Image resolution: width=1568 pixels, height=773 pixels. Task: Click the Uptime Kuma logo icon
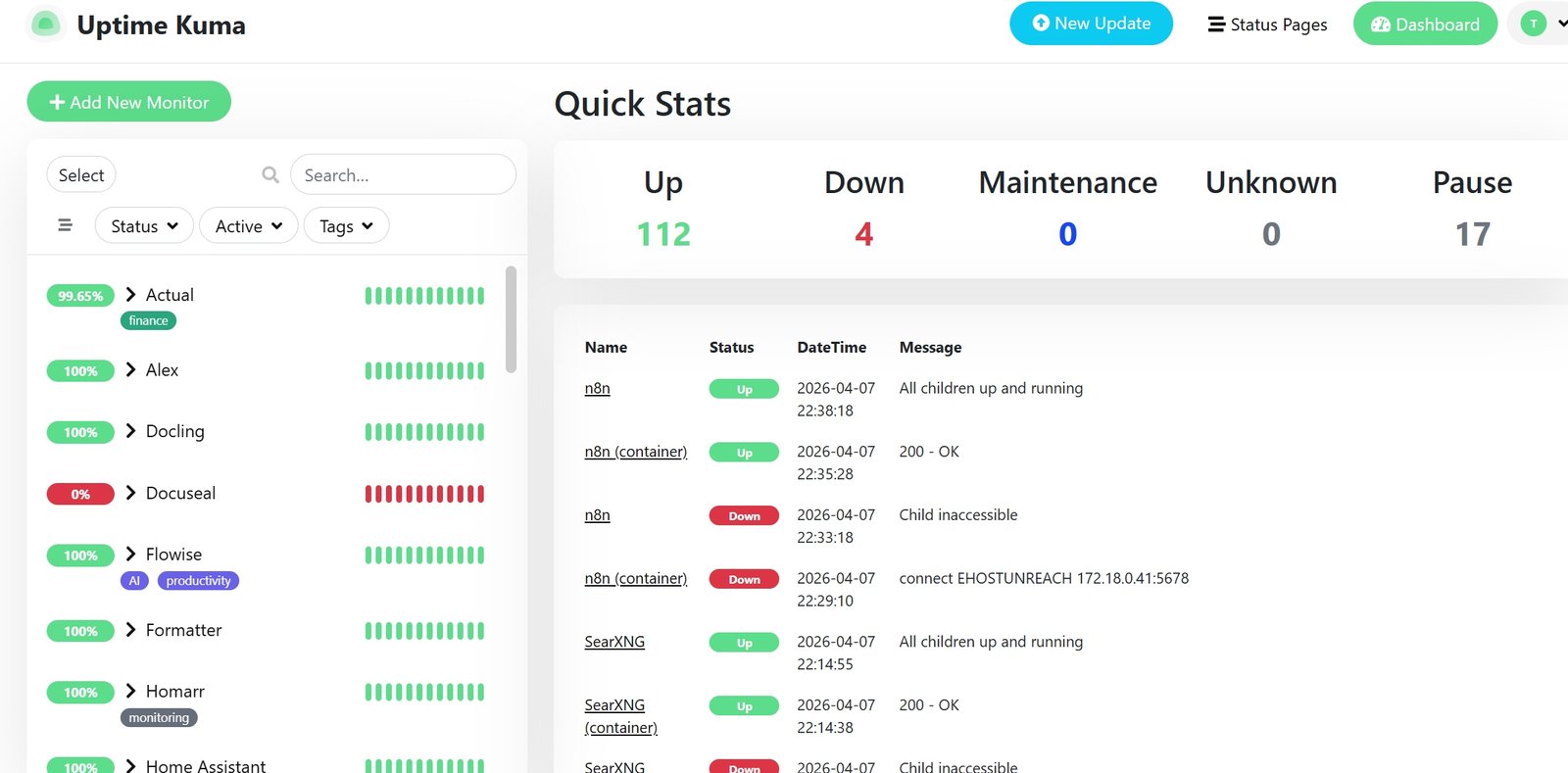[x=45, y=24]
